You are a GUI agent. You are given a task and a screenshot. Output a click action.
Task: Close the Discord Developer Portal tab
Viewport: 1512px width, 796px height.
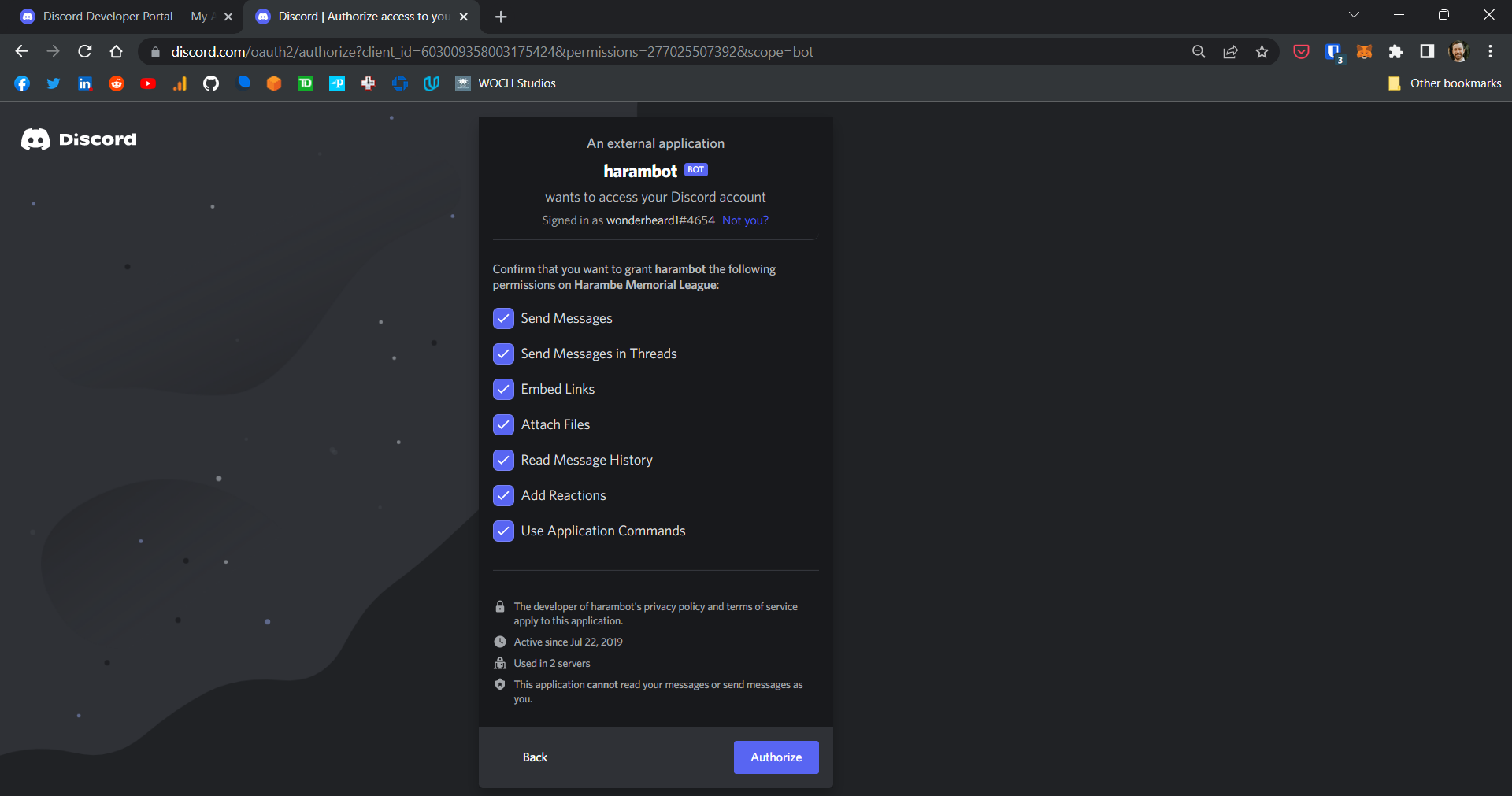click(228, 17)
